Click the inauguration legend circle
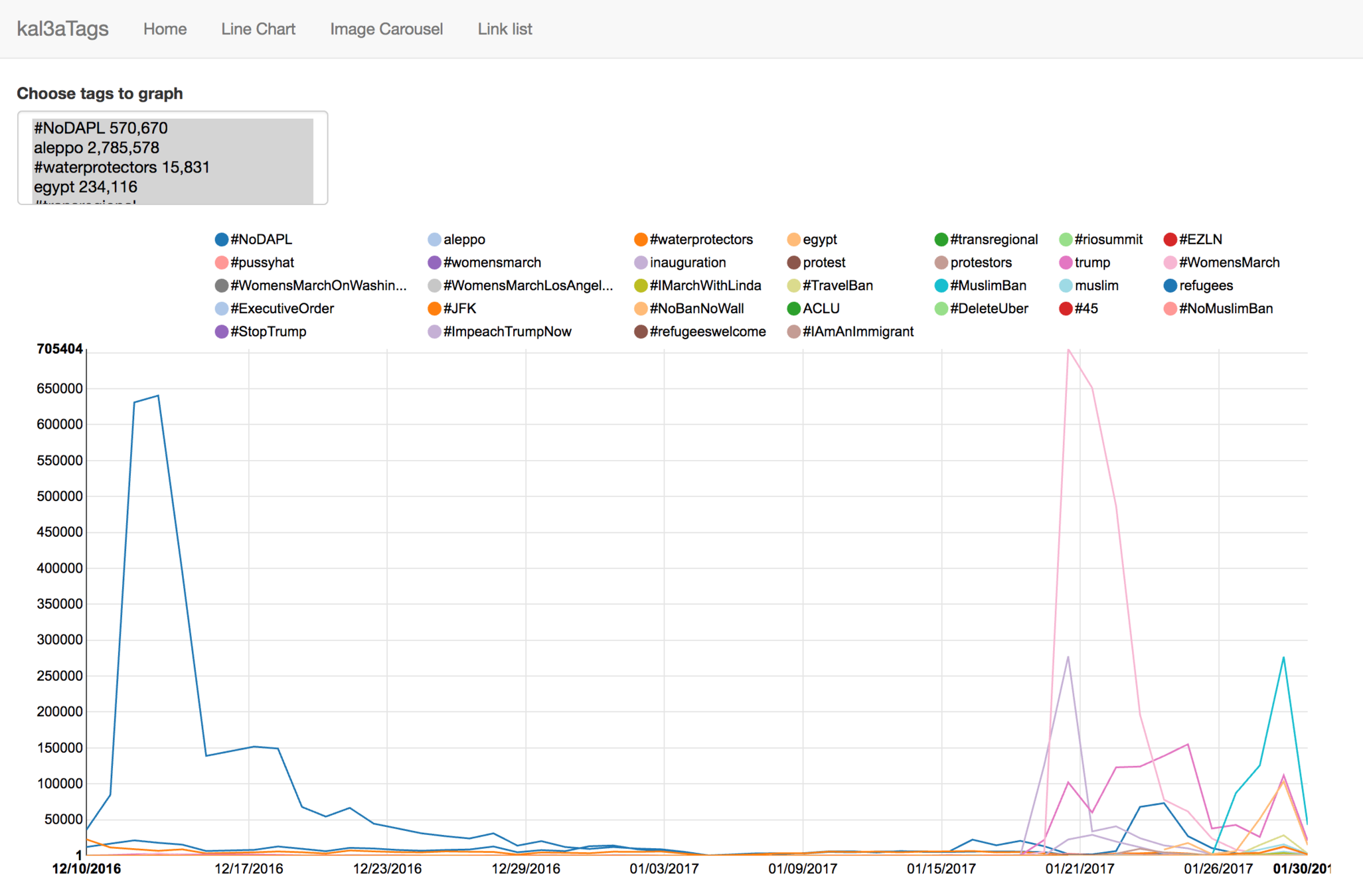Image resolution: width=1363 pixels, height=896 pixels. coord(641,263)
